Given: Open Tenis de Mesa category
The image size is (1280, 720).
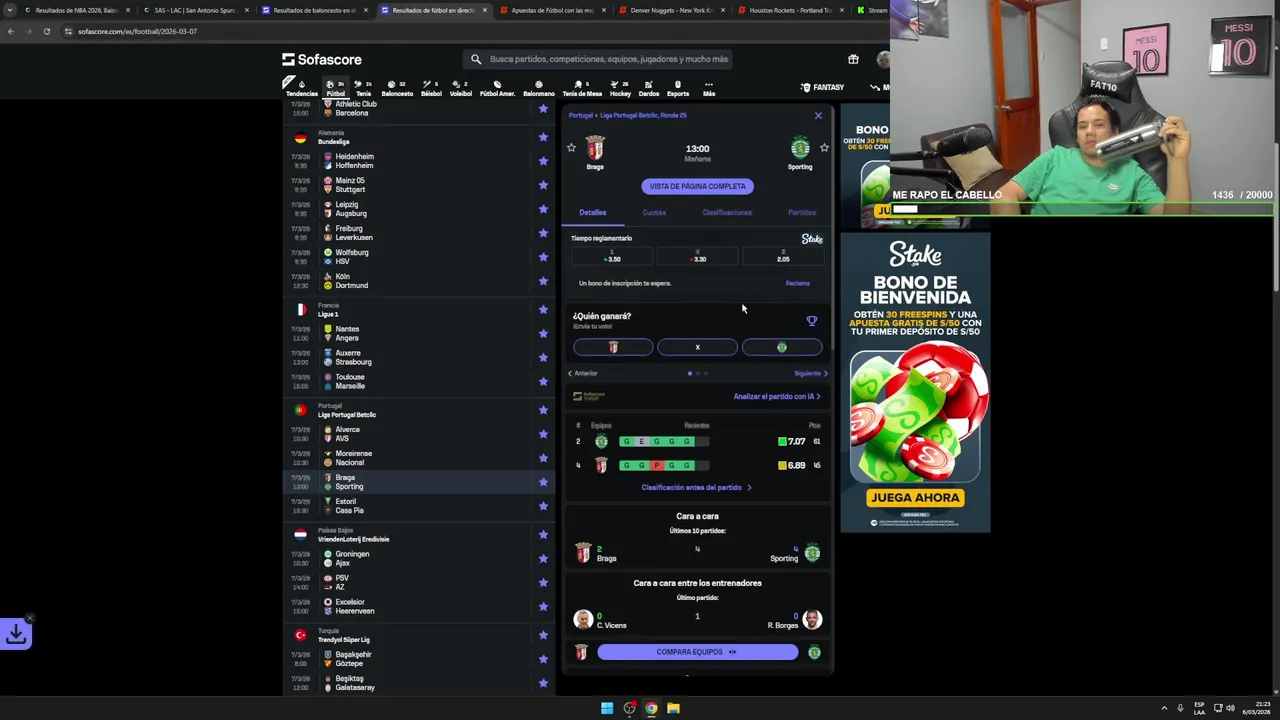Looking at the screenshot, I should [x=582, y=88].
